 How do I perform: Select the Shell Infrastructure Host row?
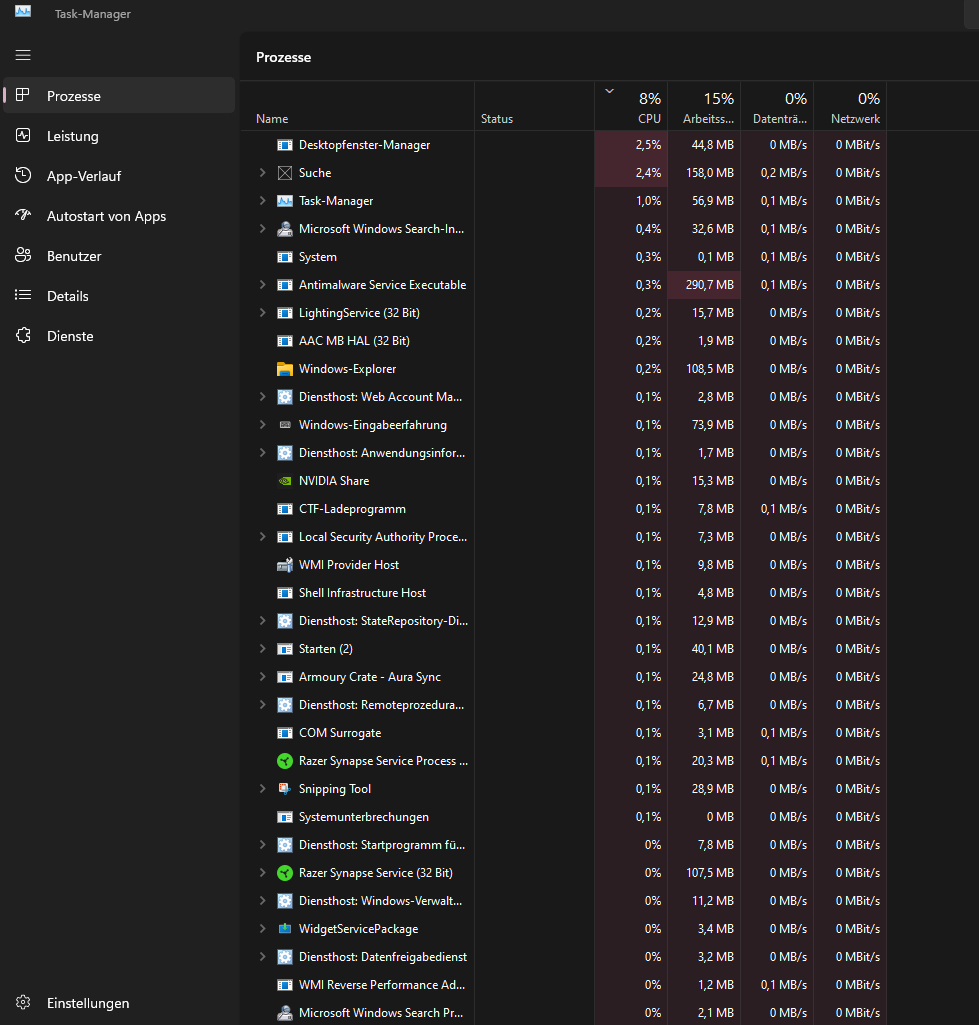[563, 593]
